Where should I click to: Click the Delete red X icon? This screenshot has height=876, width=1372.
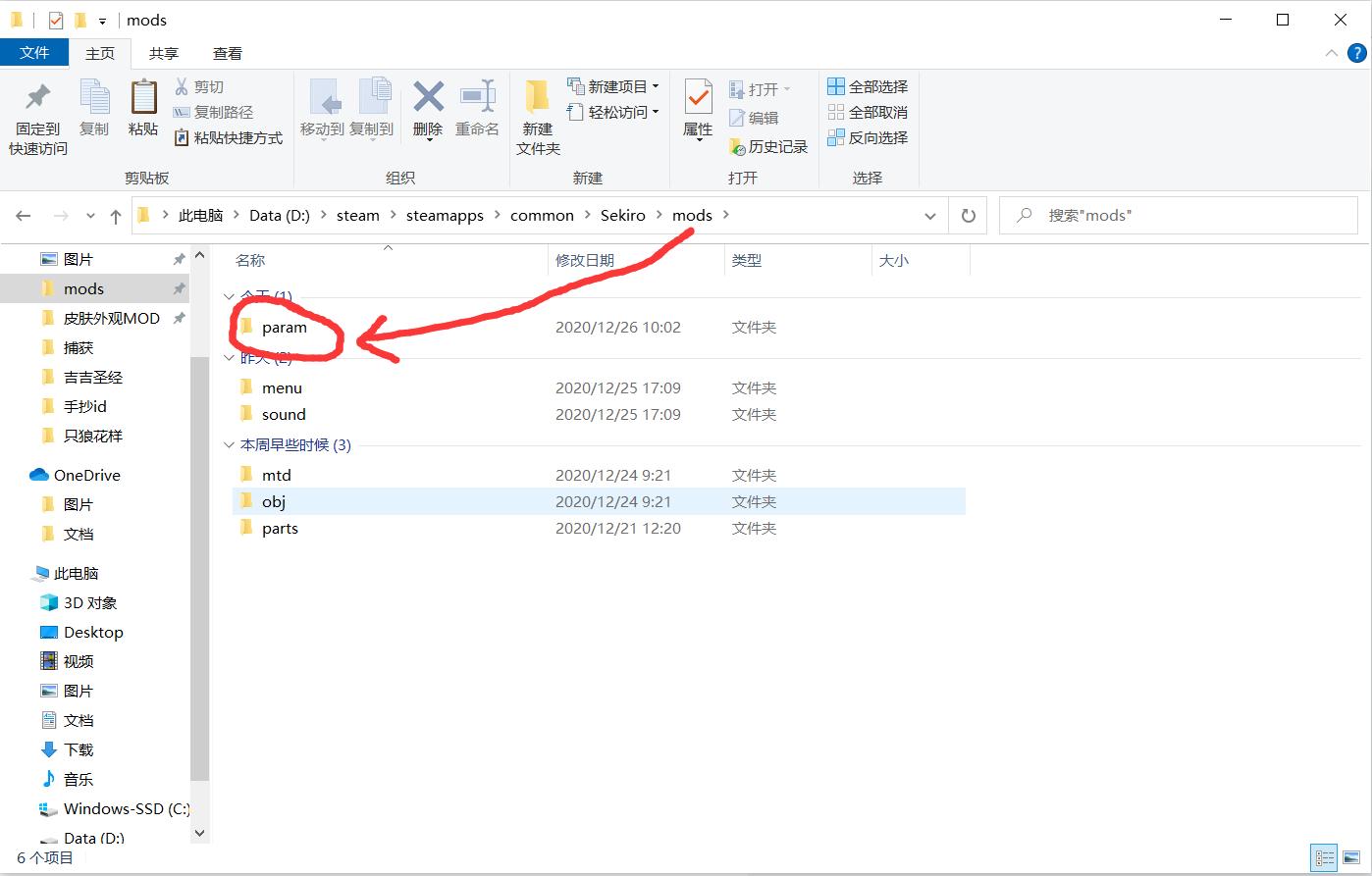coord(428,98)
